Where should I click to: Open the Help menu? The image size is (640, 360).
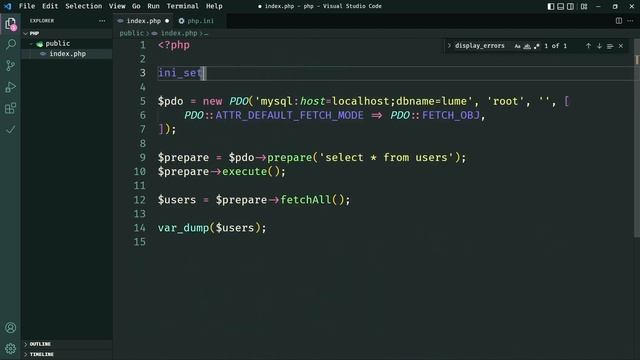tap(214, 6)
